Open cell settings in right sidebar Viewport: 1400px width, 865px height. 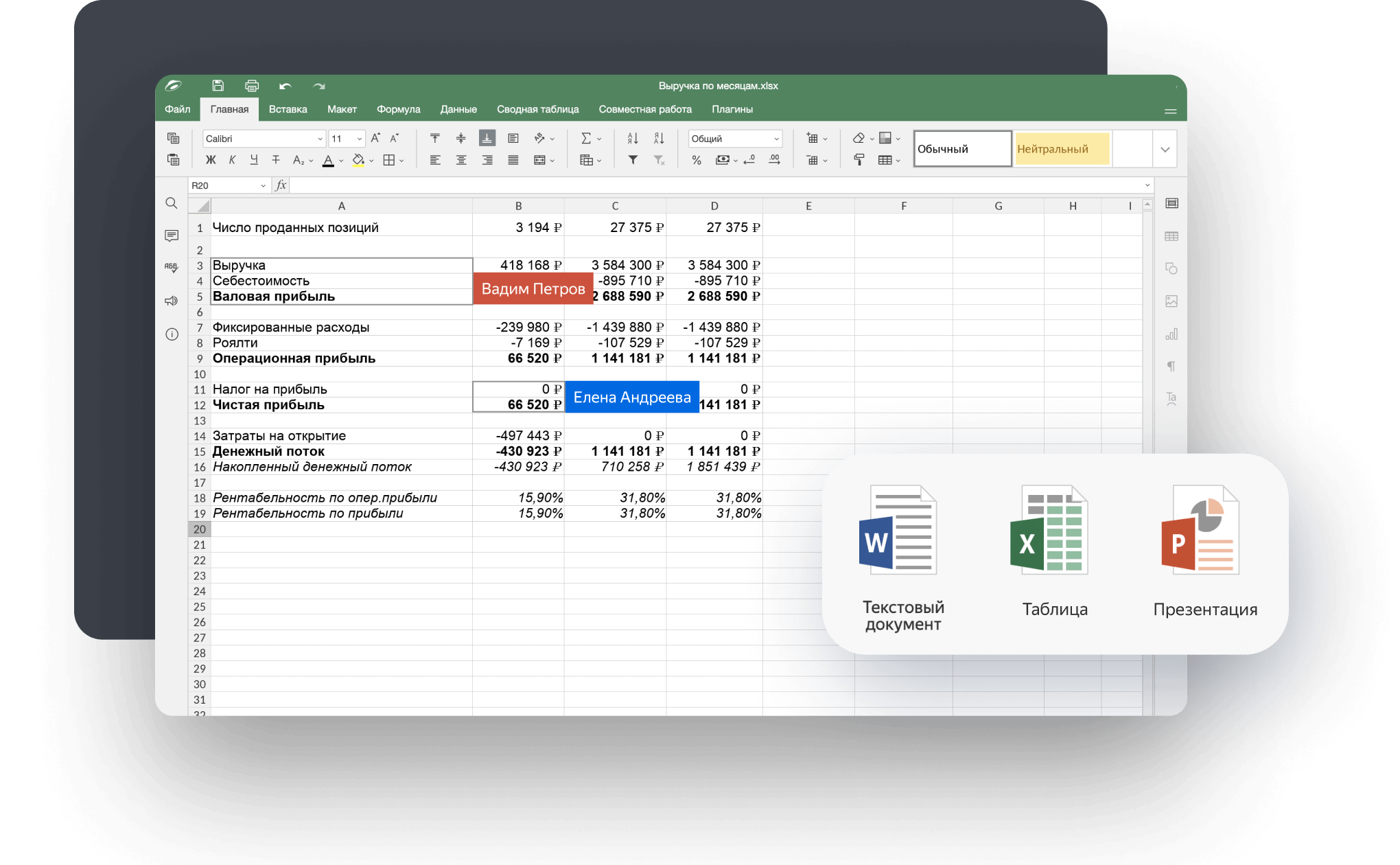pos(1171,203)
